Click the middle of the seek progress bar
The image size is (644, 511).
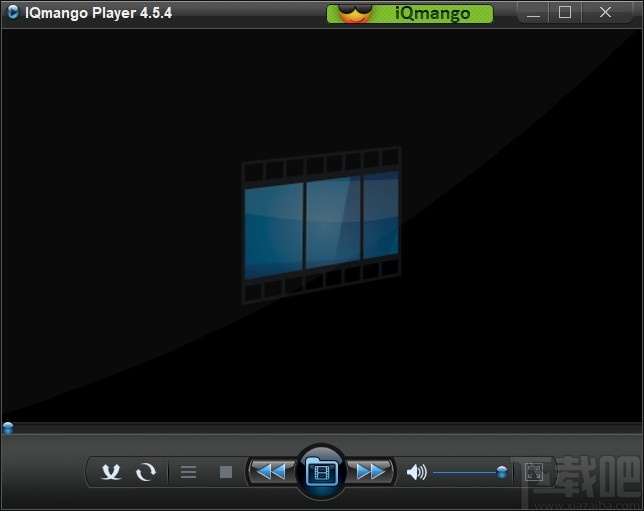pos(322,428)
